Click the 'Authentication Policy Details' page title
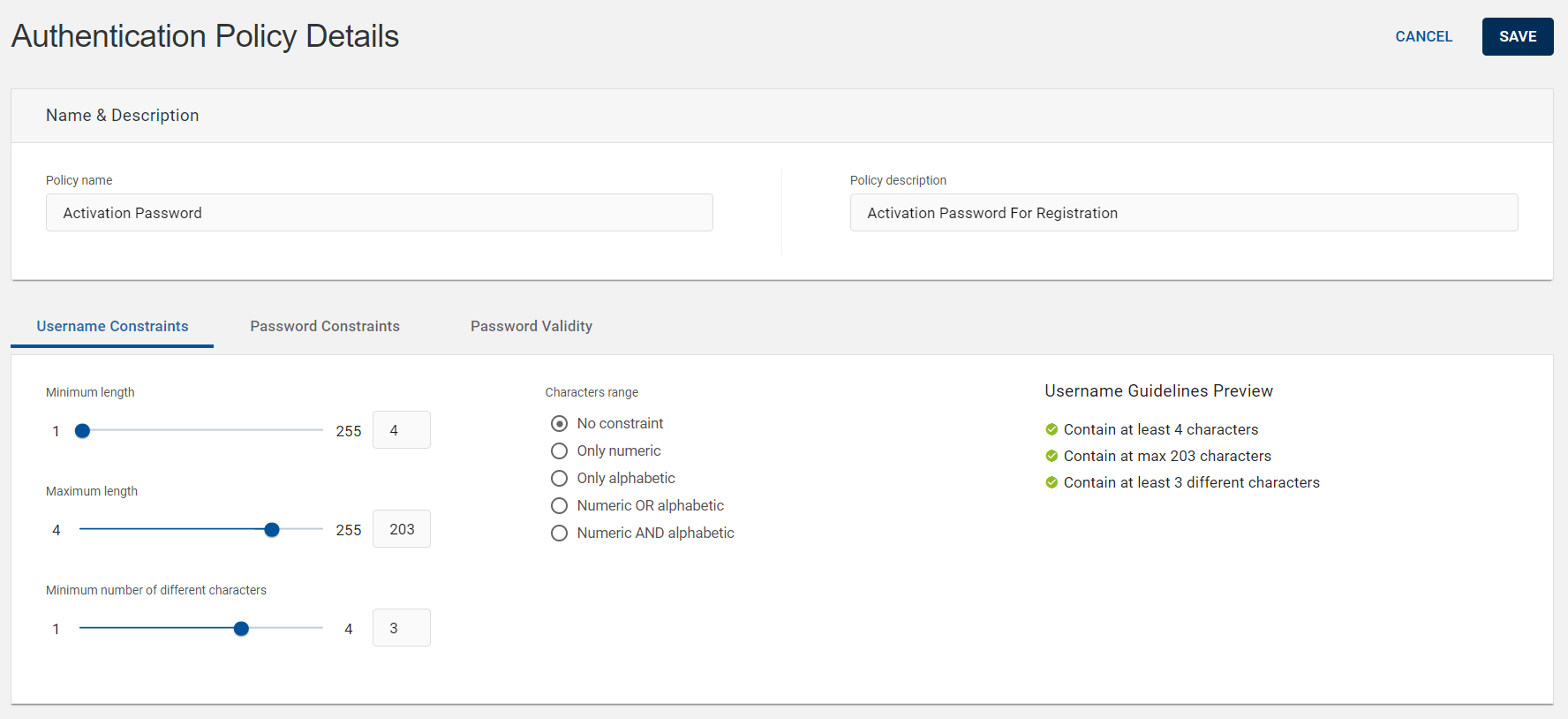 (x=205, y=36)
